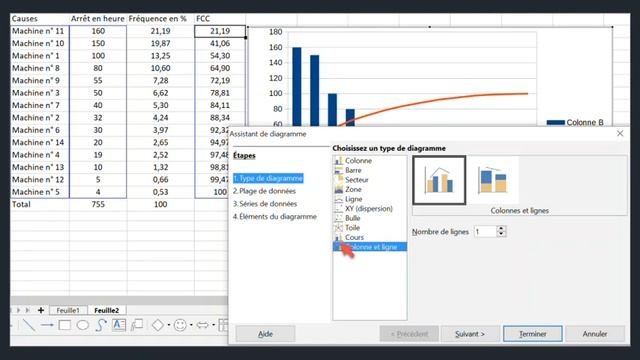This screenshot has width=640, height=360.
Task: Select the Callout shape tool
Action: tap(137, 325)
